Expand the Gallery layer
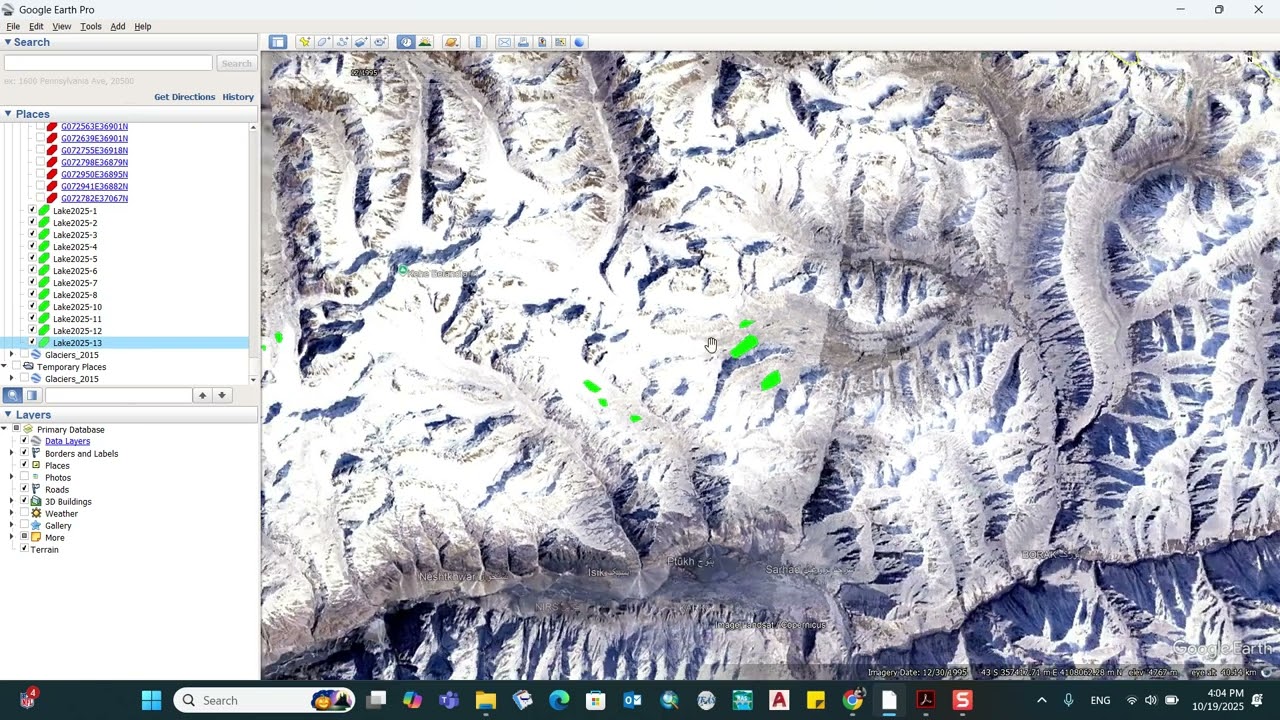The width and height of the screenshot is (1280, 720). pos(12,525)
